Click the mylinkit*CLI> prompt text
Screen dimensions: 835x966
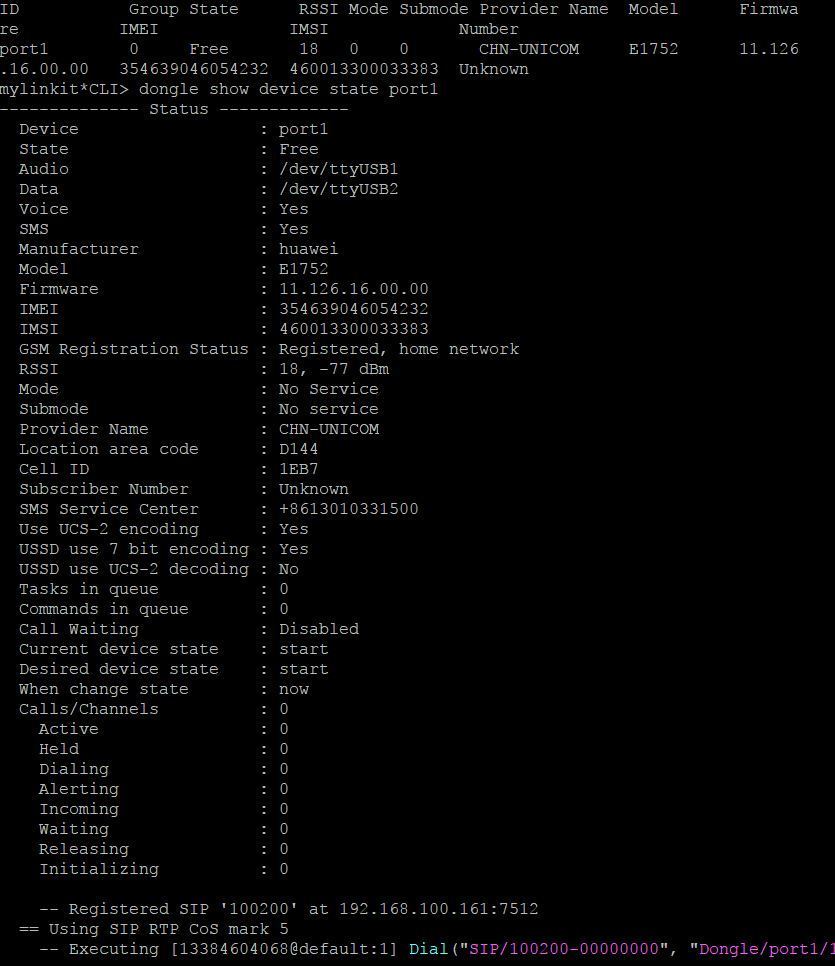(x=64, y=89)
